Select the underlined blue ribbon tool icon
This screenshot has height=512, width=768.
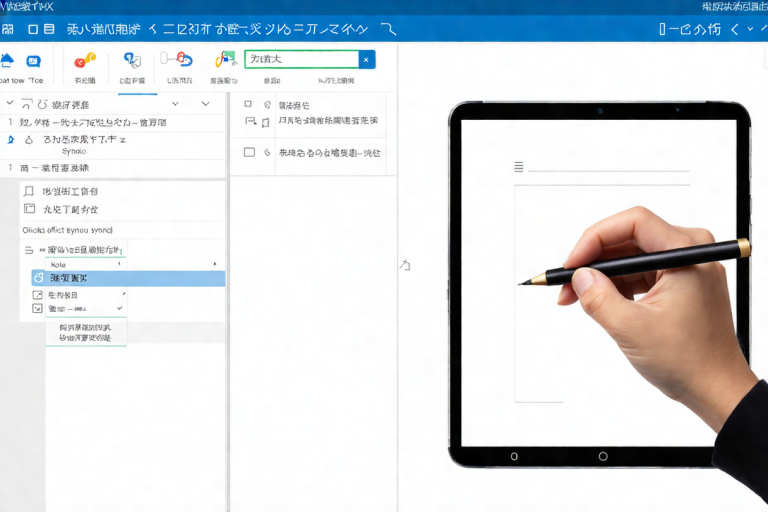(131, 60)
